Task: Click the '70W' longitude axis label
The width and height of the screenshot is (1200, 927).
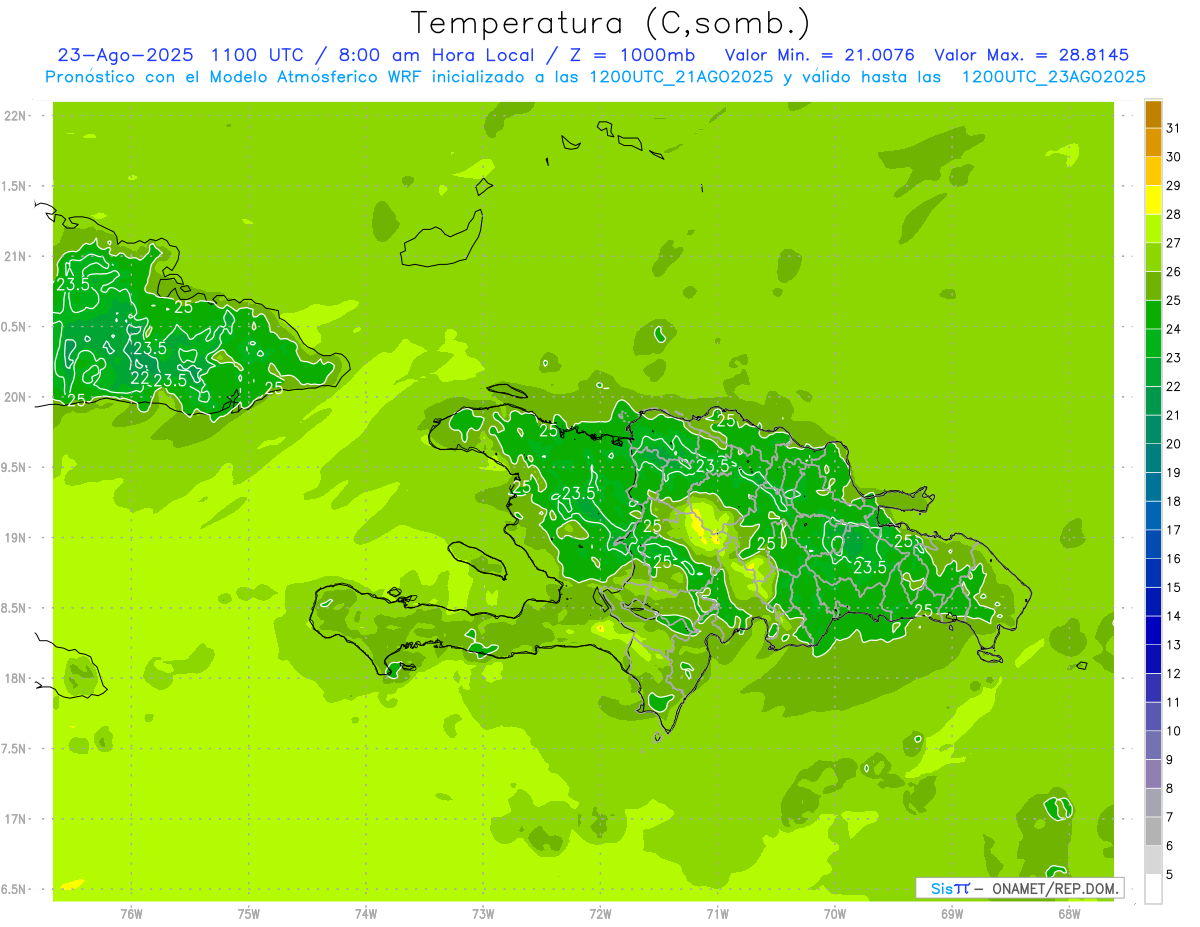Action: (x=835, y=914)
